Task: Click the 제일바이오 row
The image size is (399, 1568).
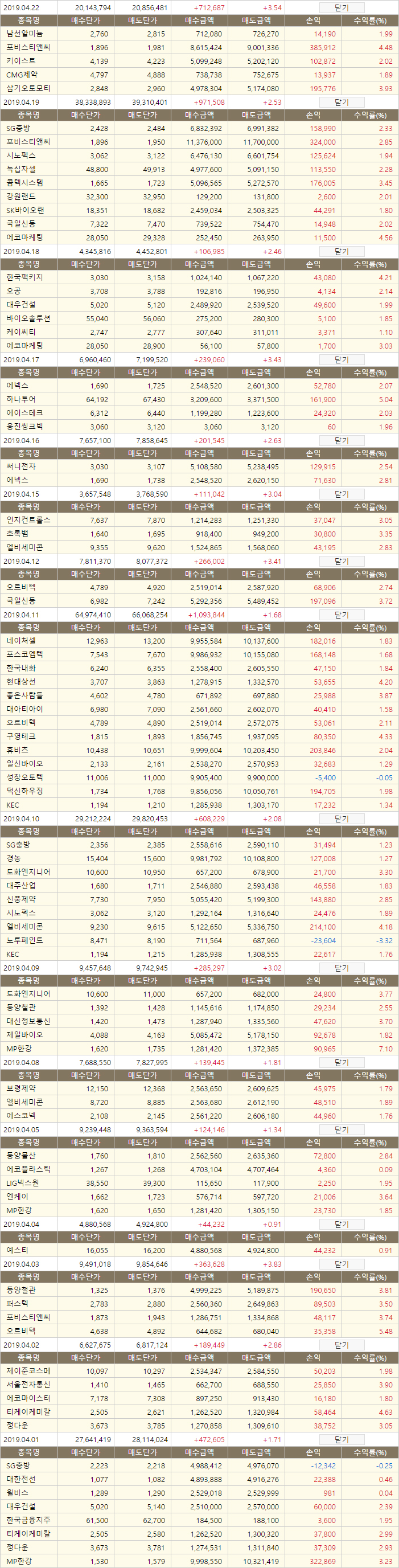Action: click(x=199, y=1035)
